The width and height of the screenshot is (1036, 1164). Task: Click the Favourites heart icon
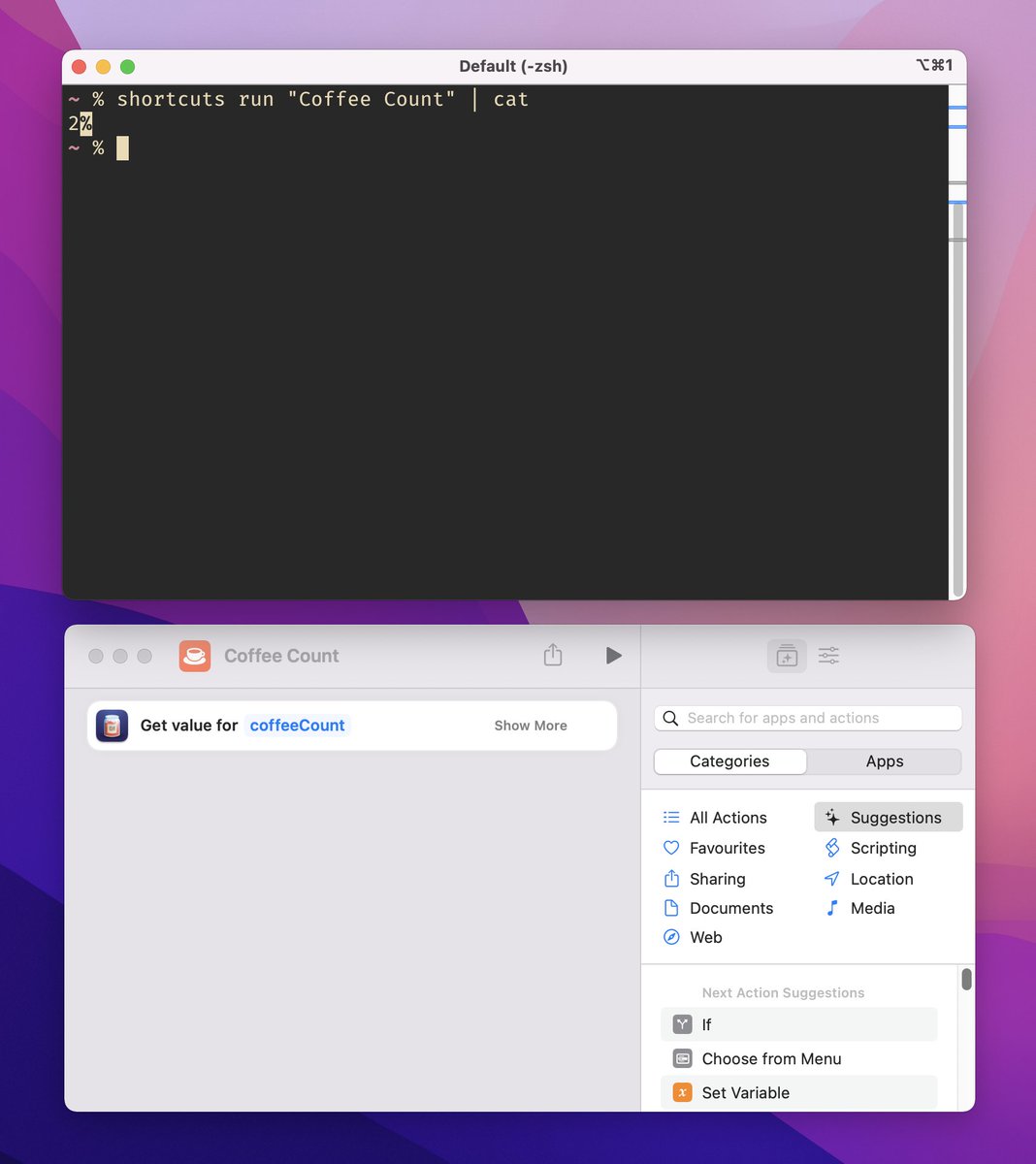[671, 848]
